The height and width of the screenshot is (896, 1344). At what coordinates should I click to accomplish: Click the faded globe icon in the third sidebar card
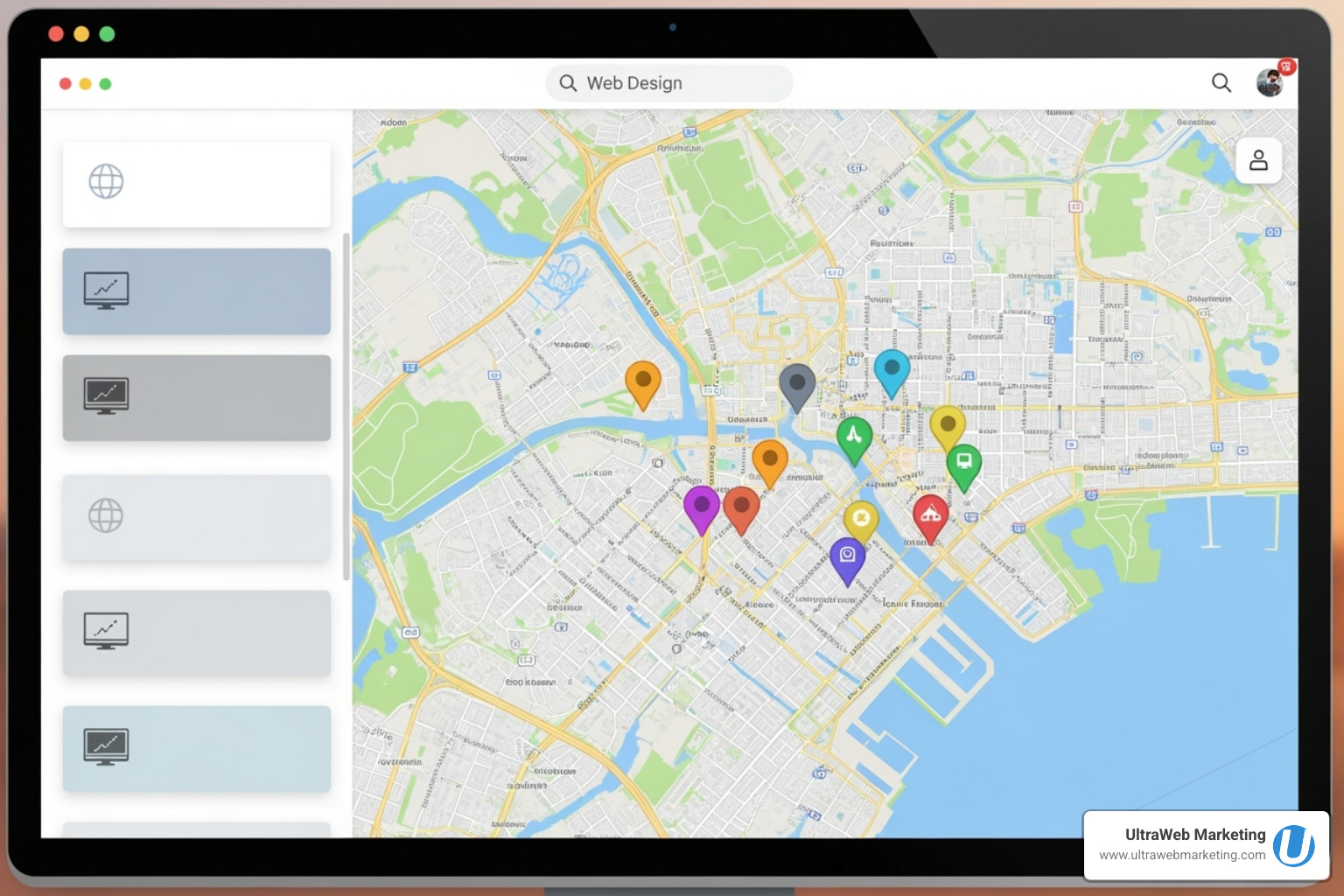click(x=106, y=516)
